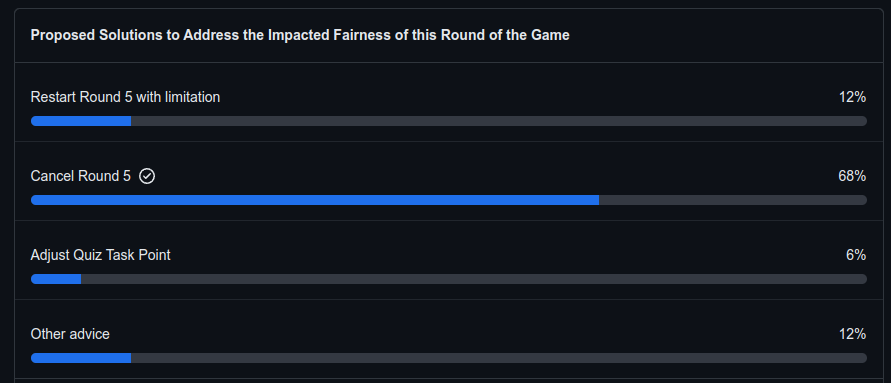Click the 68% result for Cancel Round 5
Viewport: 891px width, 383px height.
pos(852,177)
